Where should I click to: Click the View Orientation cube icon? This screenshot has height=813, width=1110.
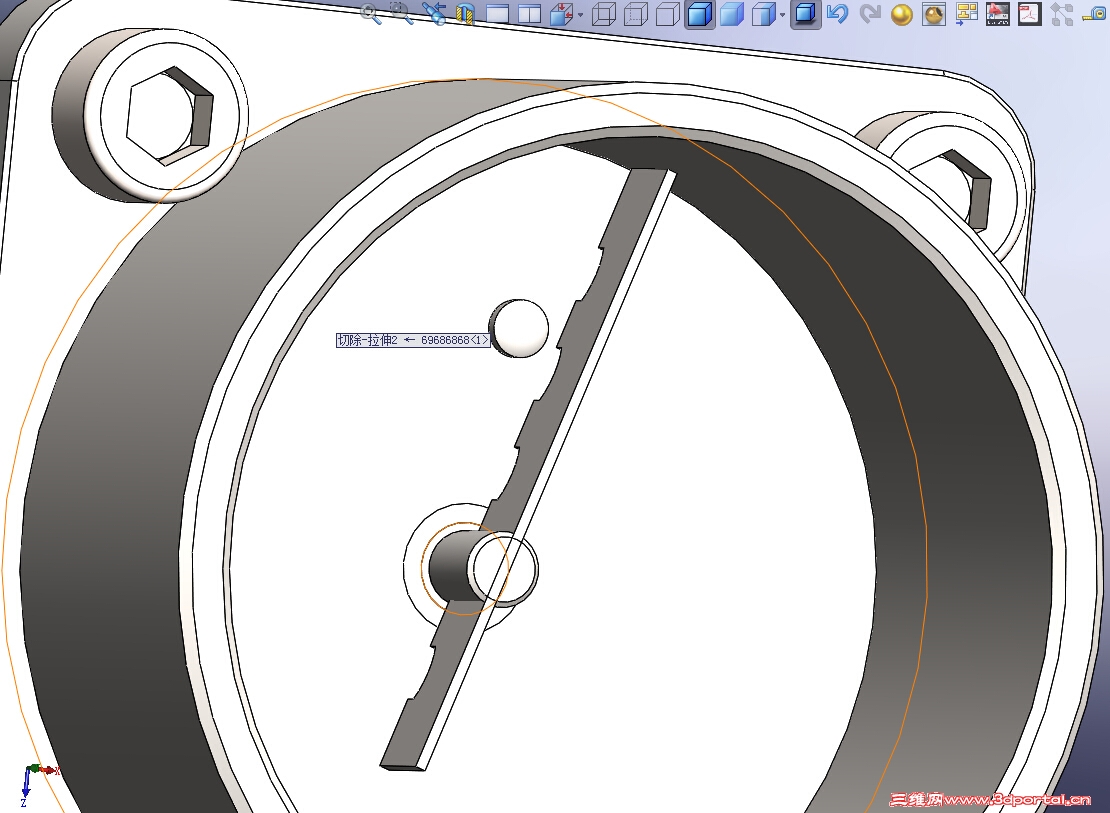point(561,14)
